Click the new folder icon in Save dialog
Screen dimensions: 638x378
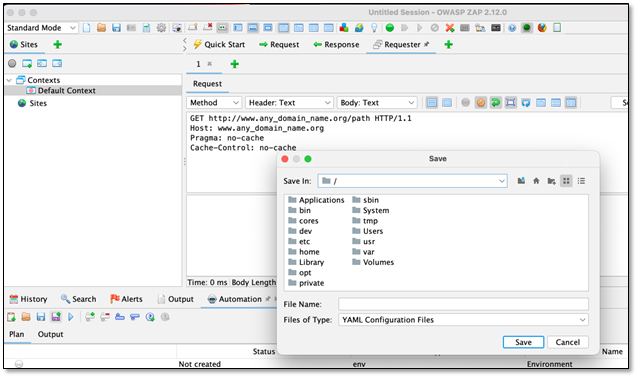click(x=551, y=181)
